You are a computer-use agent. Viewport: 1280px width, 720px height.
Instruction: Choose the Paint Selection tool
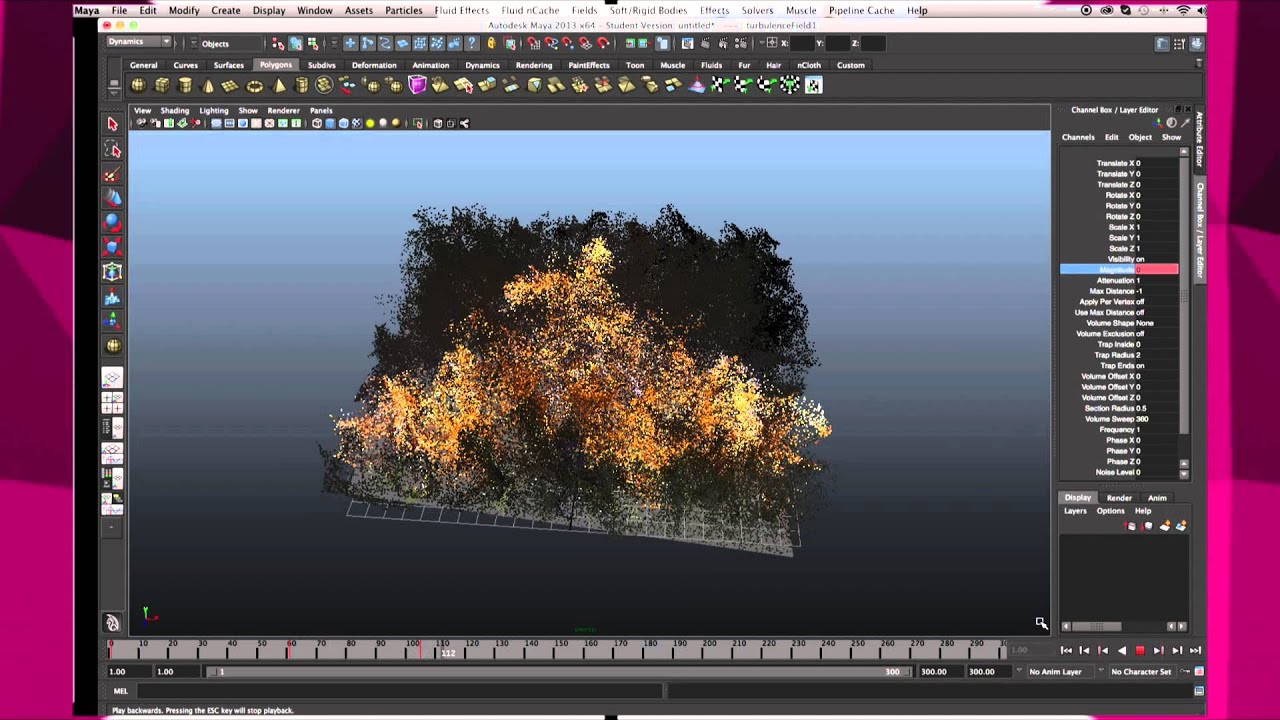pyautogui.click(x=112, y=175)
